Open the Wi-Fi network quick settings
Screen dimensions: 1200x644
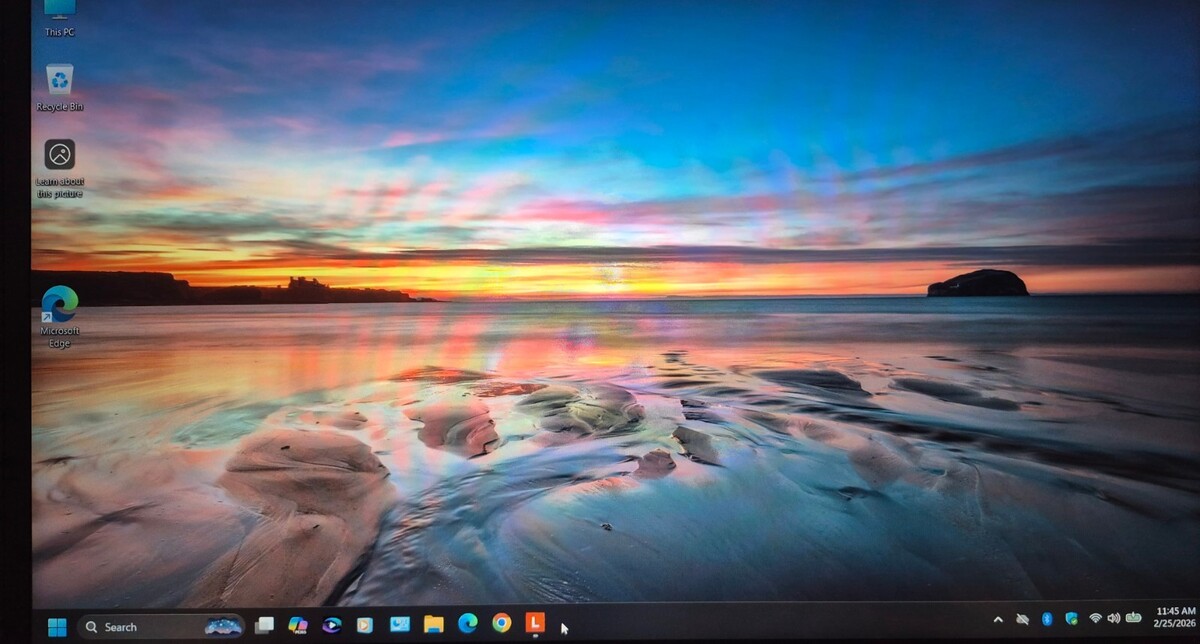point(1095,618)
